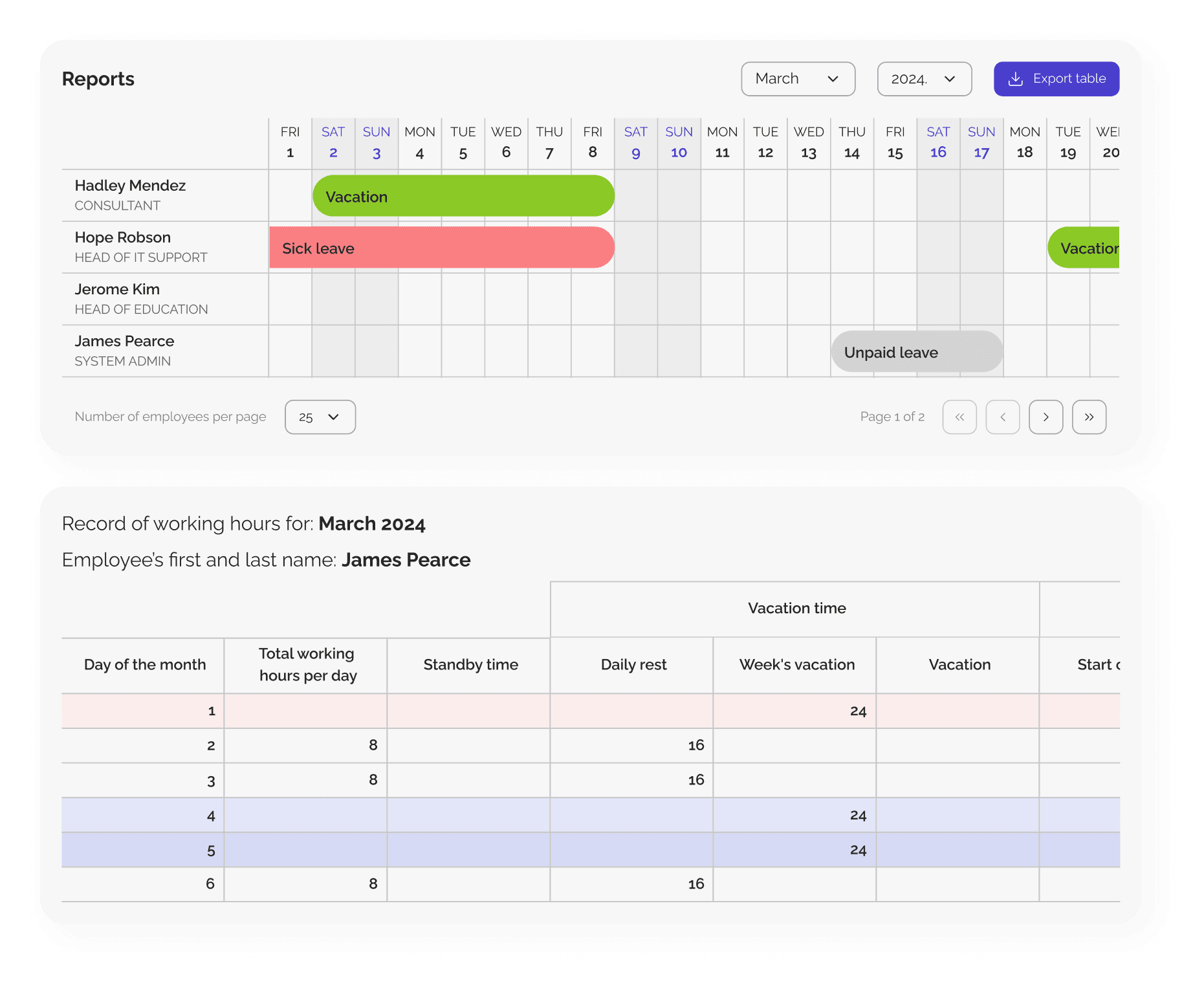Click Jerome Kim's employee name

[117, 289]
